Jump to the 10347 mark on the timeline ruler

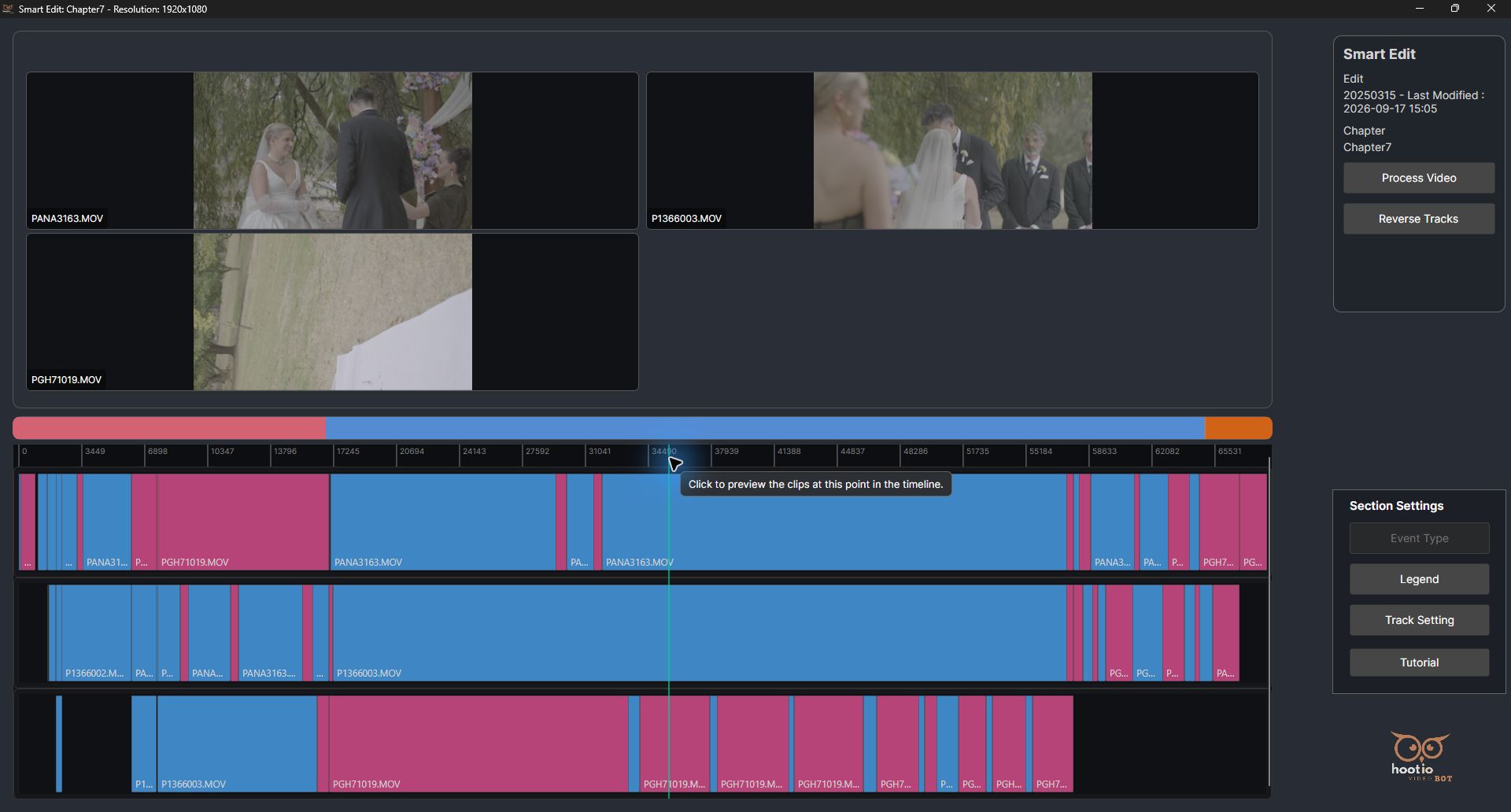(222, 452)
